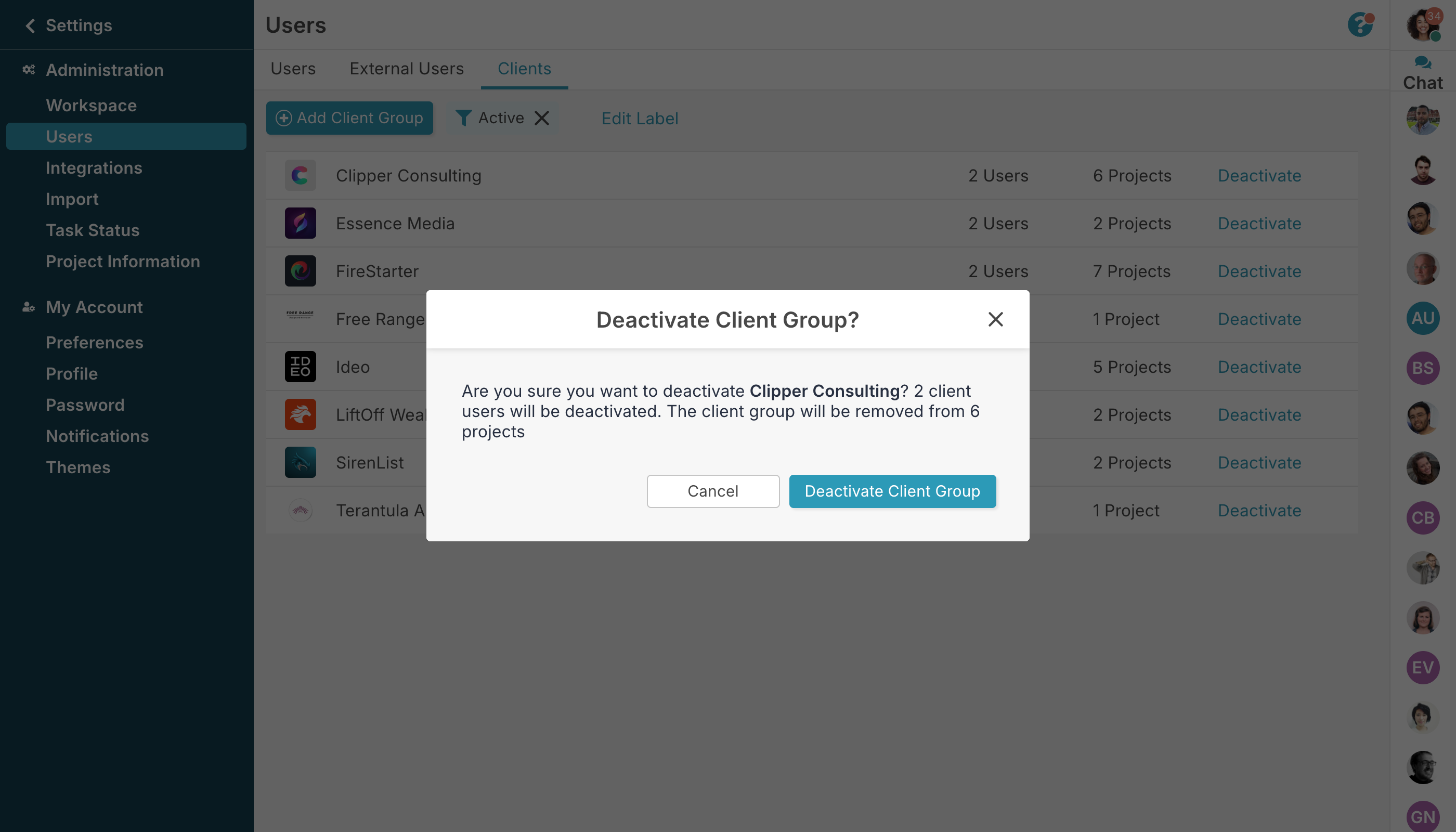The width and height of the screenshot is (1456, 832).
Task: Click the Clipper Consulting logo icon
Action: (300, 175)
